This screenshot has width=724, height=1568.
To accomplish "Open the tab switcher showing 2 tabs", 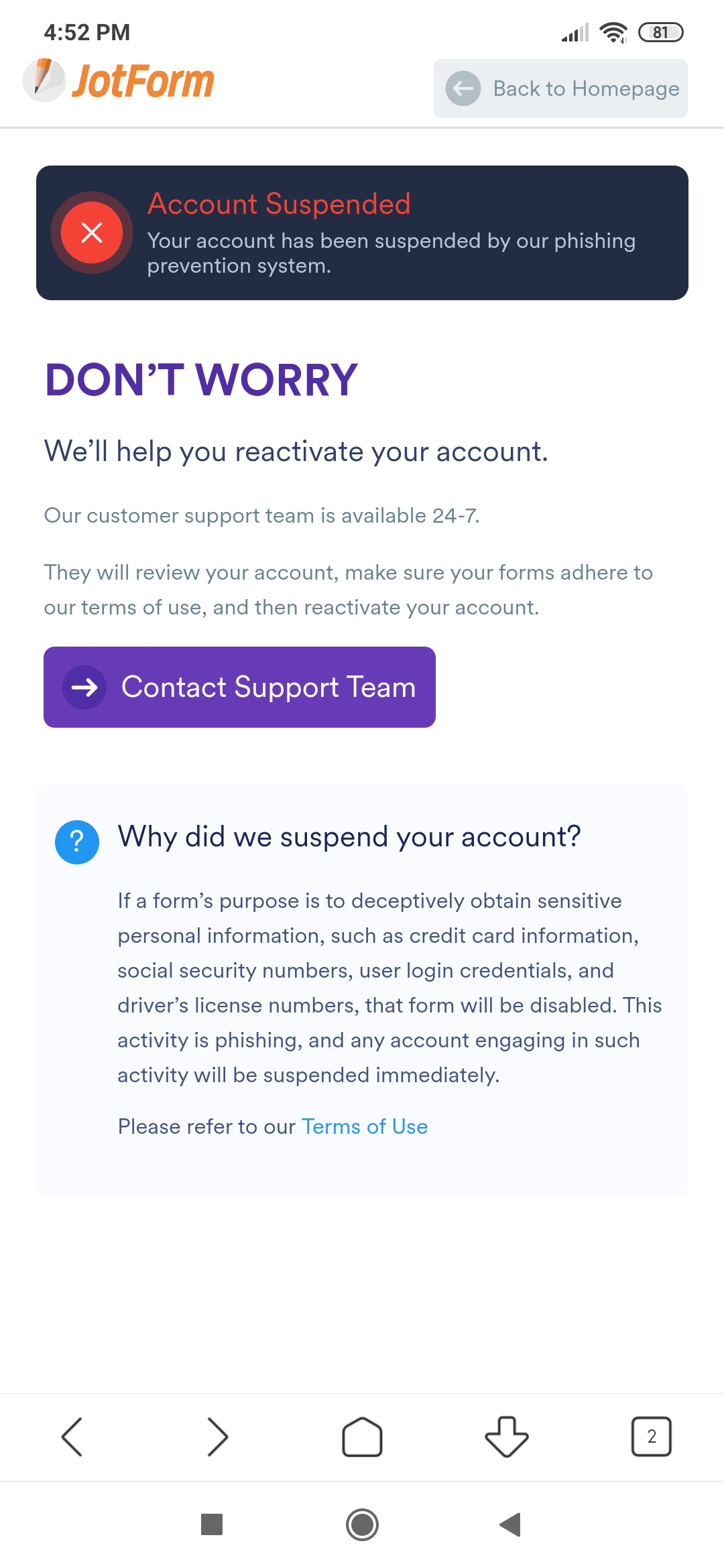I will coord(651,1437).
